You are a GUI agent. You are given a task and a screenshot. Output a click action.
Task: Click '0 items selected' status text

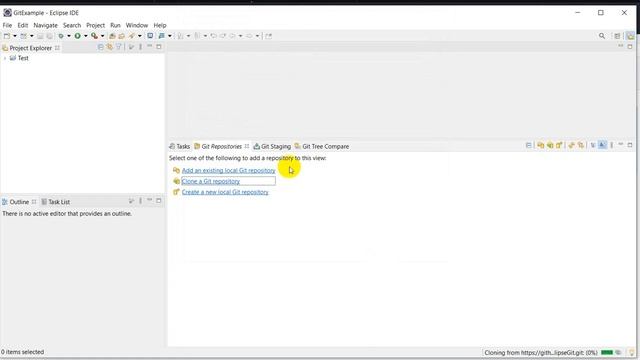pyautogui.click(x=22, y=352)
